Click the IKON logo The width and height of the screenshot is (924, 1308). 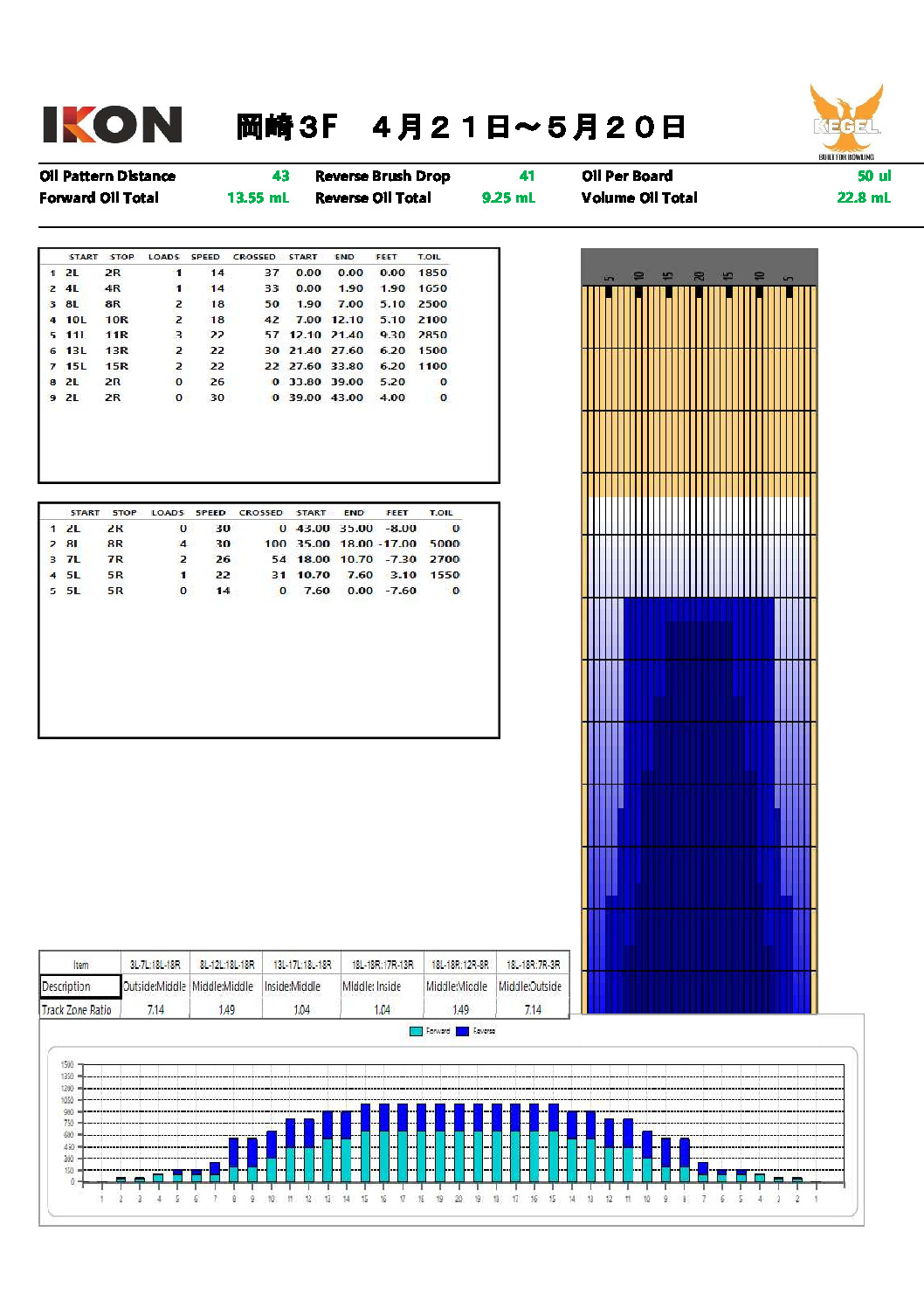pyautogui.click(x=112, y=125)
